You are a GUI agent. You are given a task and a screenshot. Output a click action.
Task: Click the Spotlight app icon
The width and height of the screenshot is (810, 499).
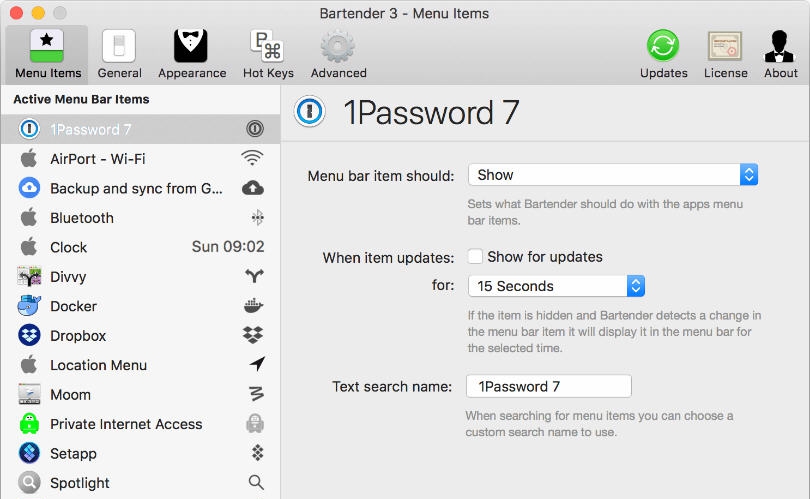tap(29, 482)
